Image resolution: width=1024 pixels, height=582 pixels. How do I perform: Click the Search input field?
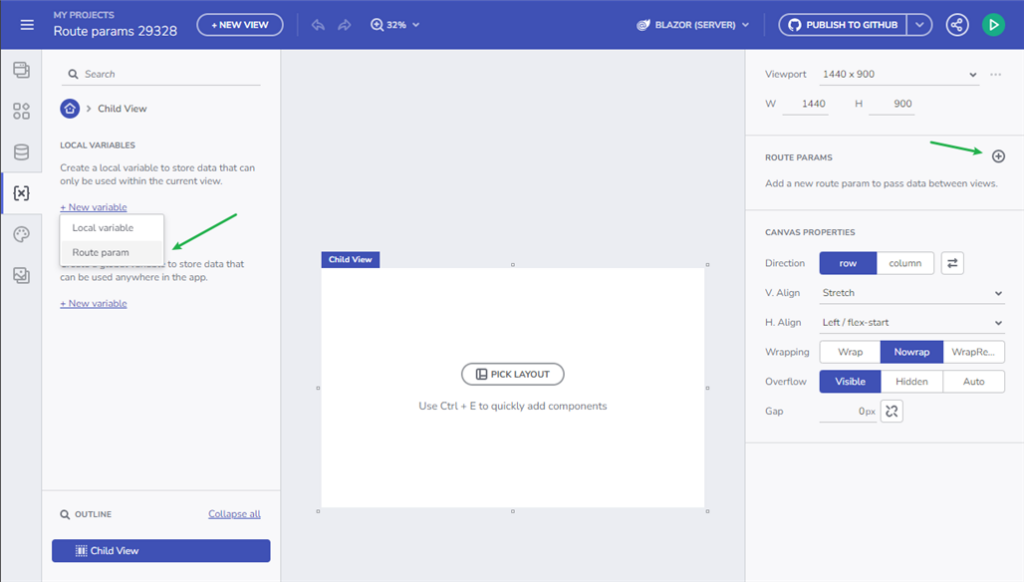tap(160, 73)
